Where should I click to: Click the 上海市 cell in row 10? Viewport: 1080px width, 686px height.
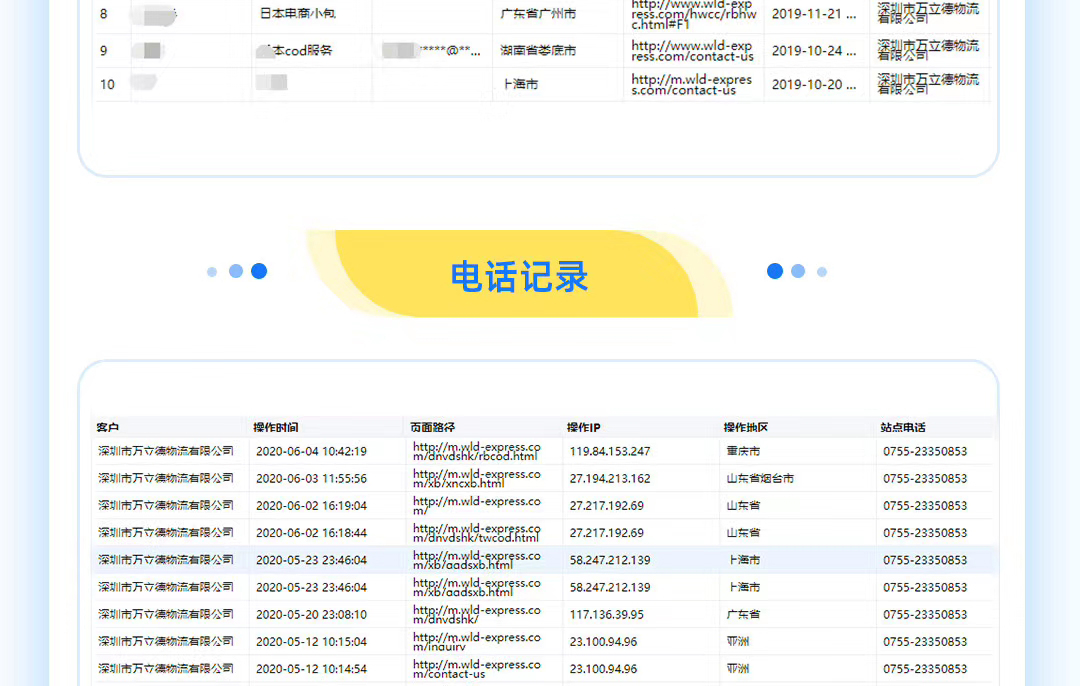pyautogui.click(x=520, y=84)
